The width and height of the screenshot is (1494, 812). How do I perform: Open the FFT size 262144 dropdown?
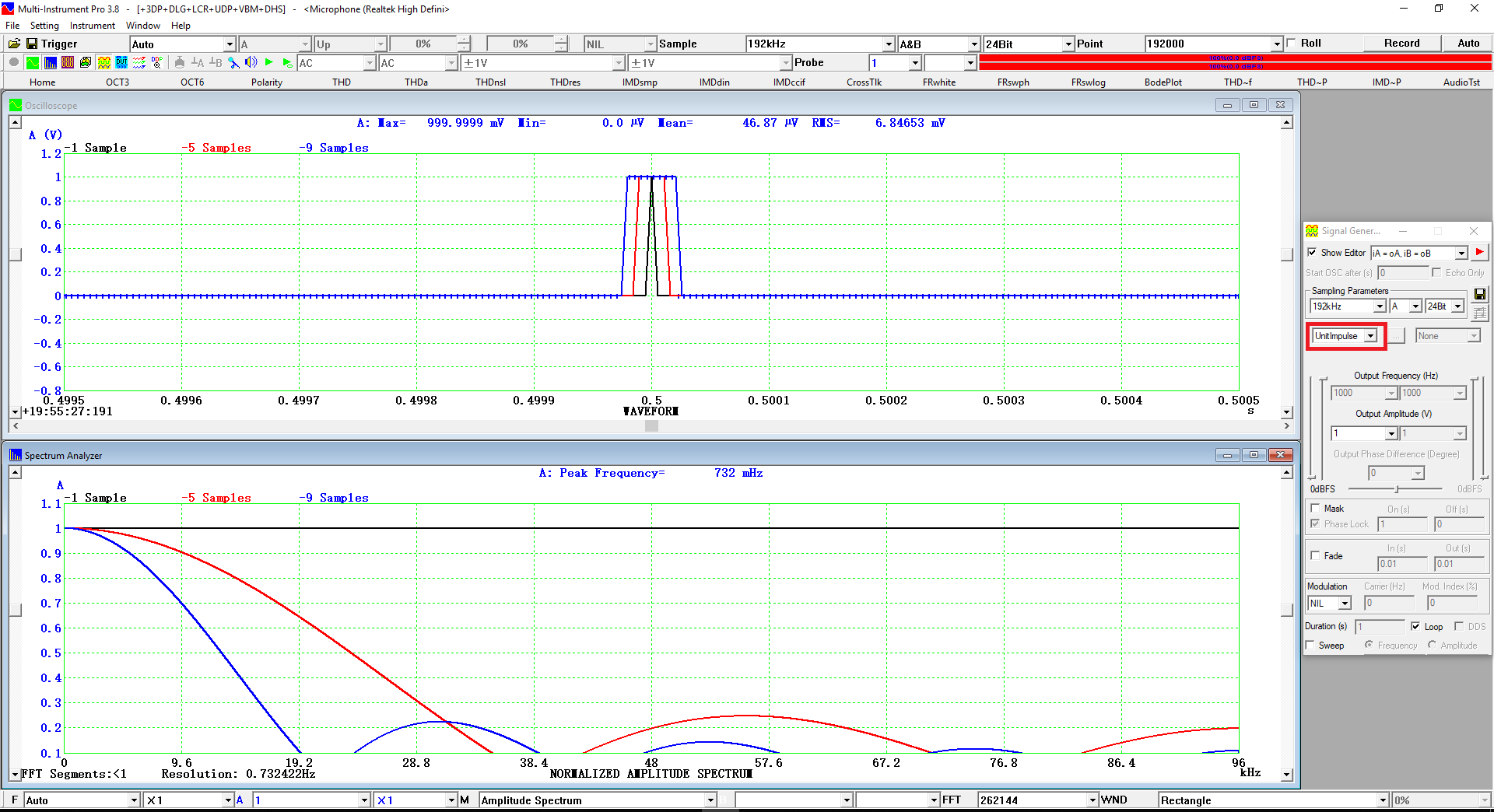pyautogui.click(x=1092, y=800)
